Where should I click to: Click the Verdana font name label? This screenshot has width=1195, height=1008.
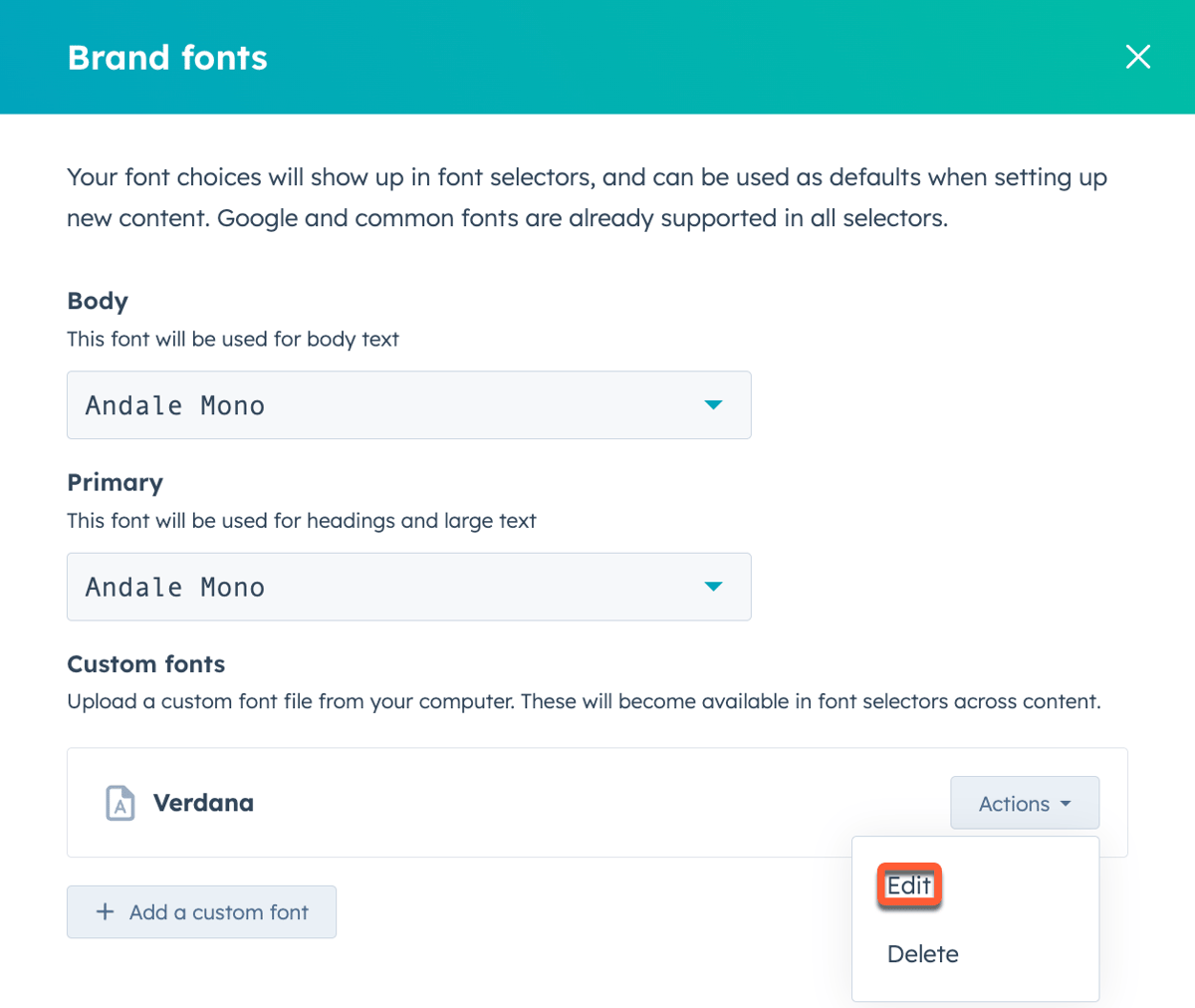click(x=203, y=803)
